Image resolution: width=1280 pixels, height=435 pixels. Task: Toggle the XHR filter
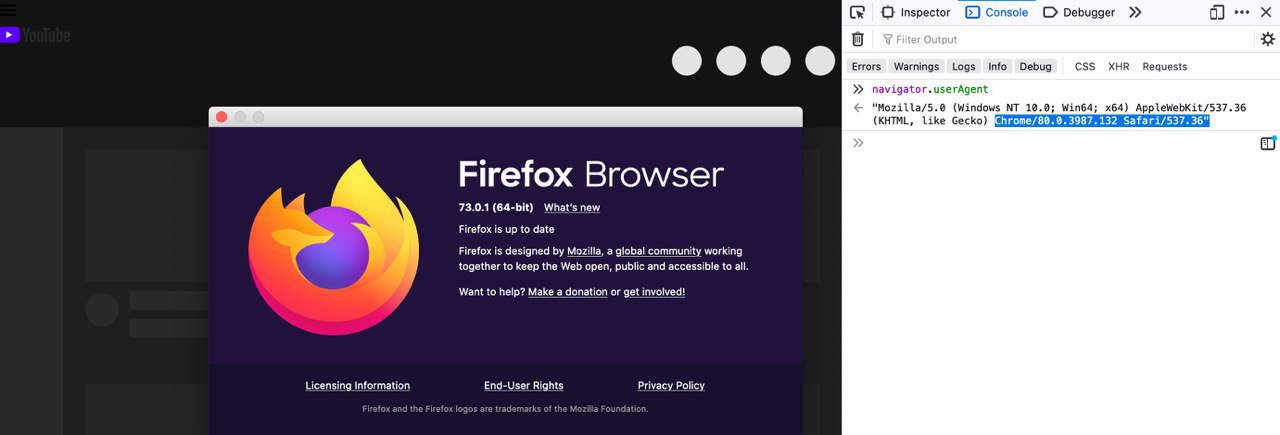click(x=1118, y=66)
